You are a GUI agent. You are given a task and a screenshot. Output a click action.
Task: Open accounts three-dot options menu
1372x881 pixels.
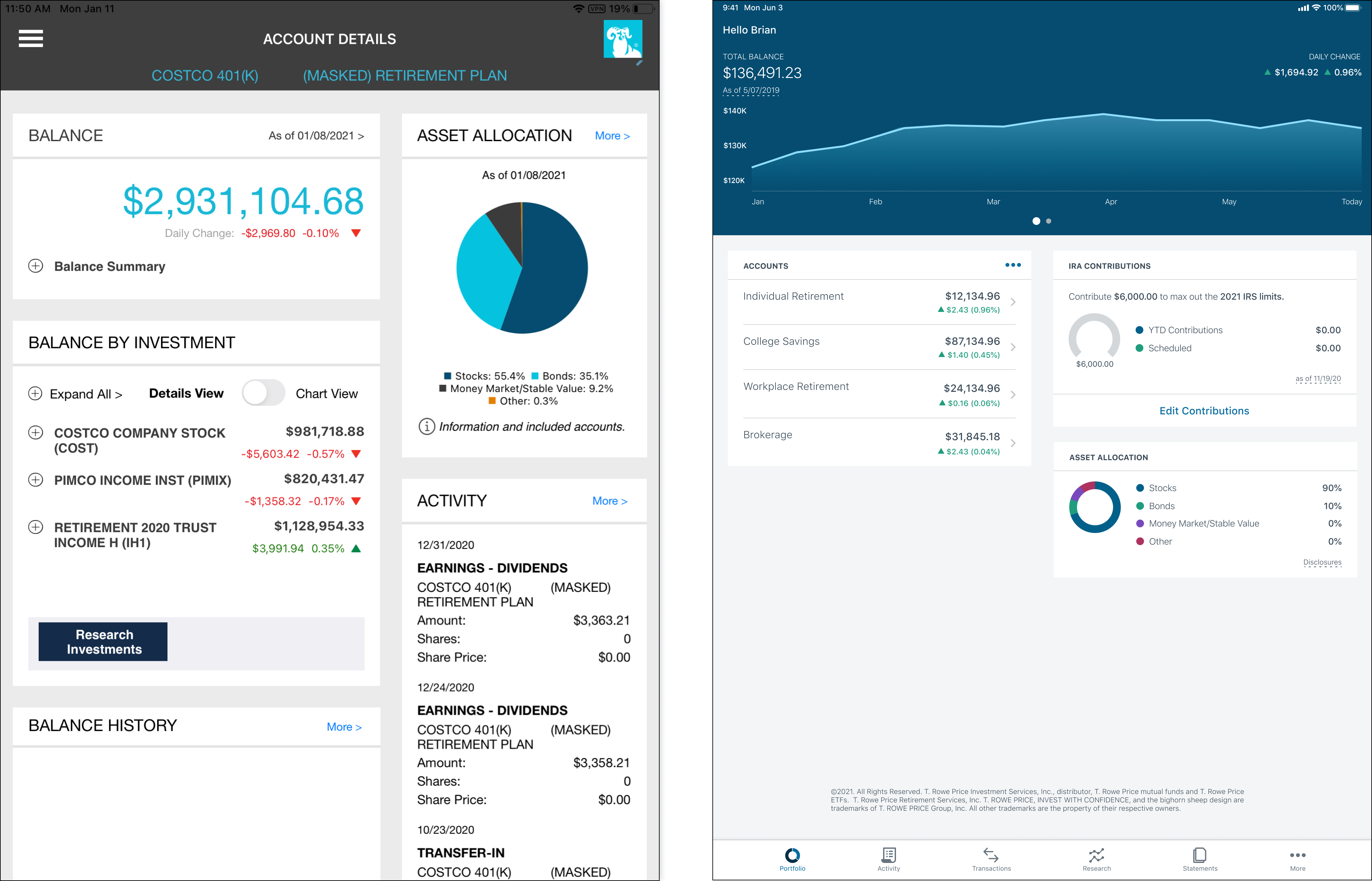click(1013, 265)
